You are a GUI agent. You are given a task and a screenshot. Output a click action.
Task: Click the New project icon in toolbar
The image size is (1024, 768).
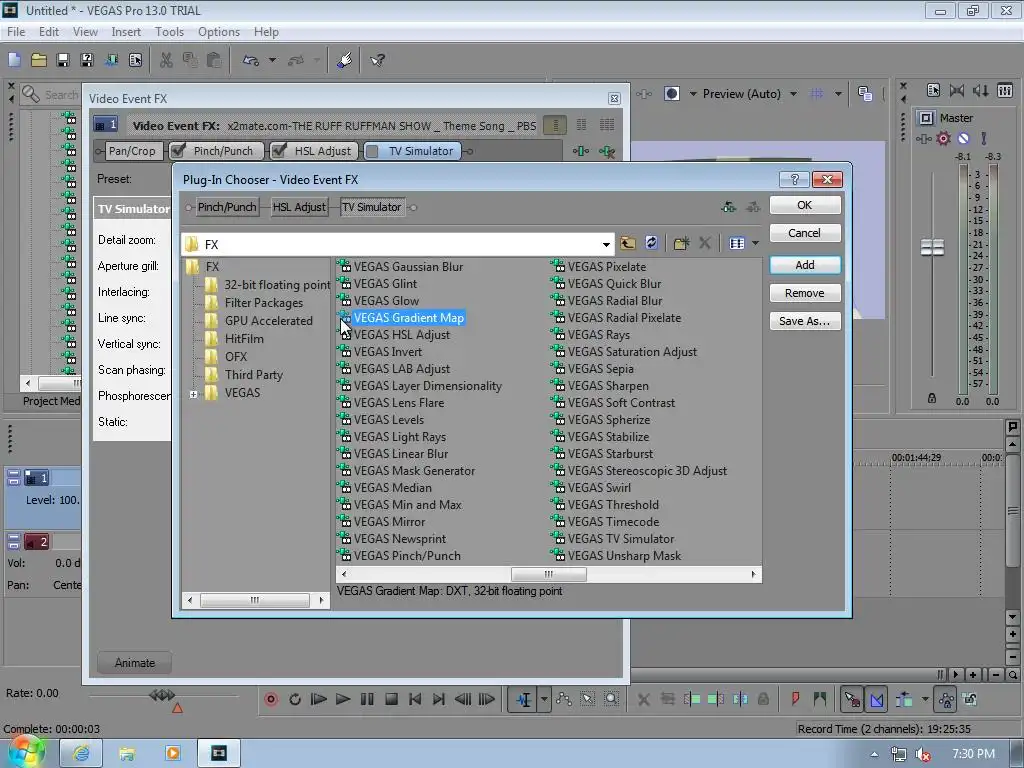[x=14, y=61]
